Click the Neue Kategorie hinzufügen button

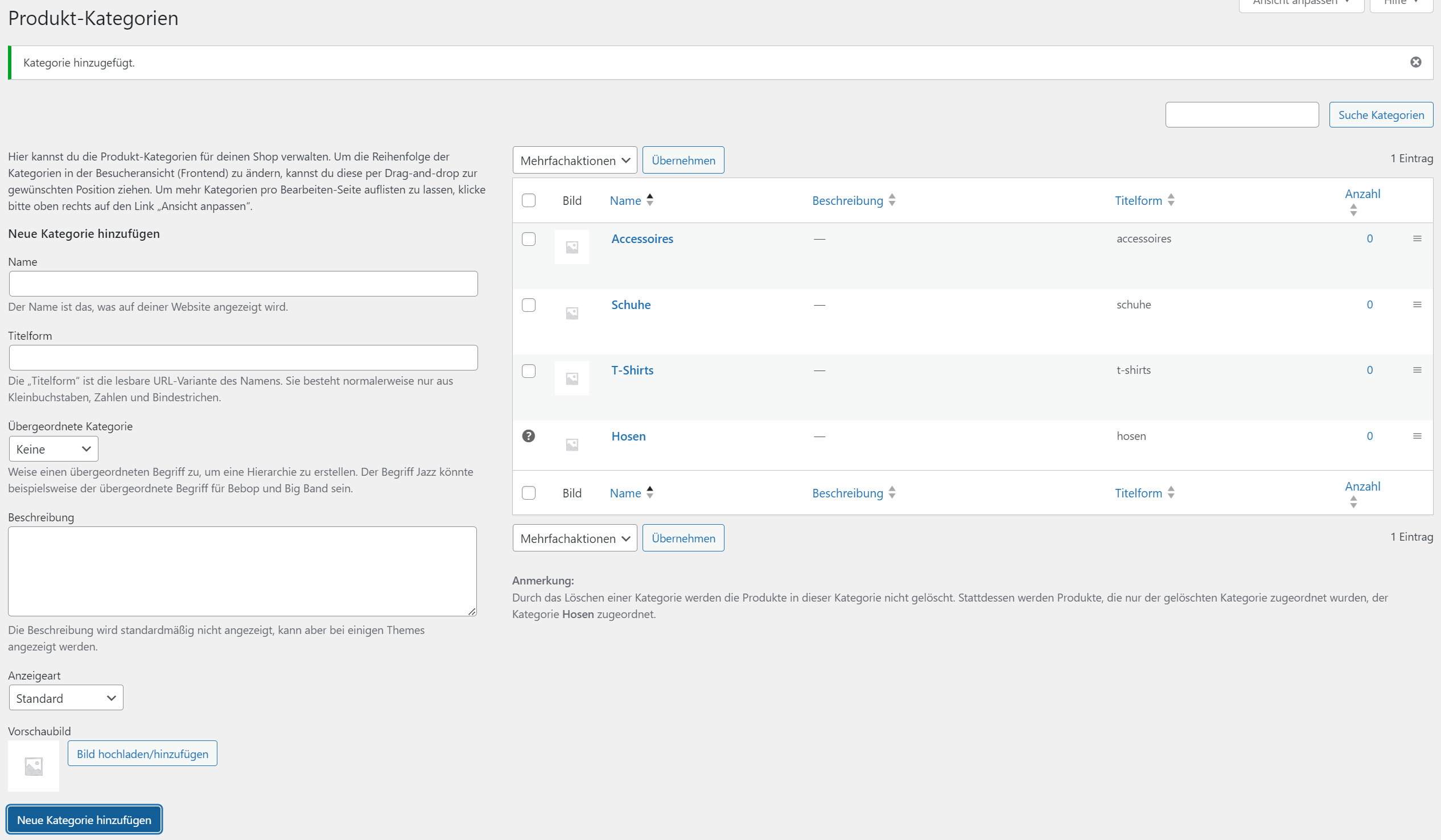tap(84, 820)
